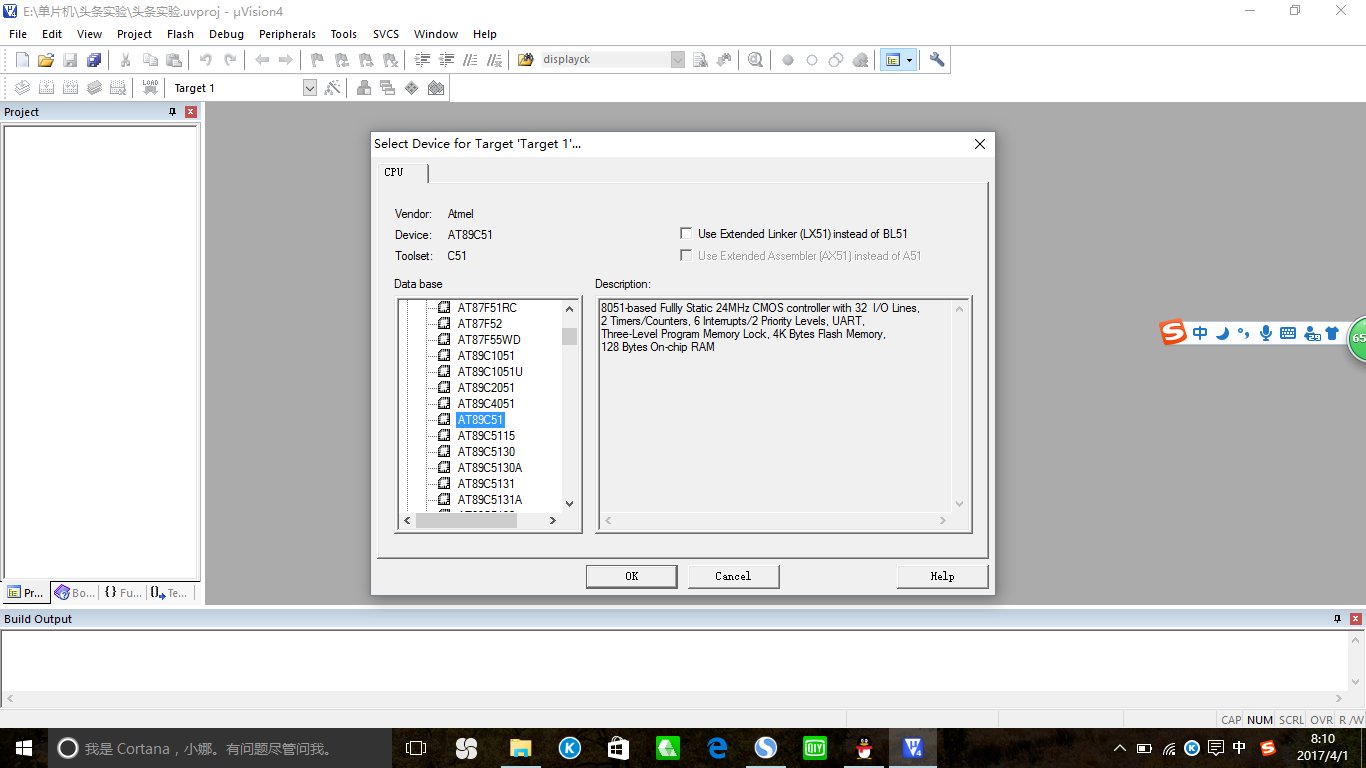This screenshot has width=1366, height=768.
Task: Click the Redo arrow icon
Action: 230,60
